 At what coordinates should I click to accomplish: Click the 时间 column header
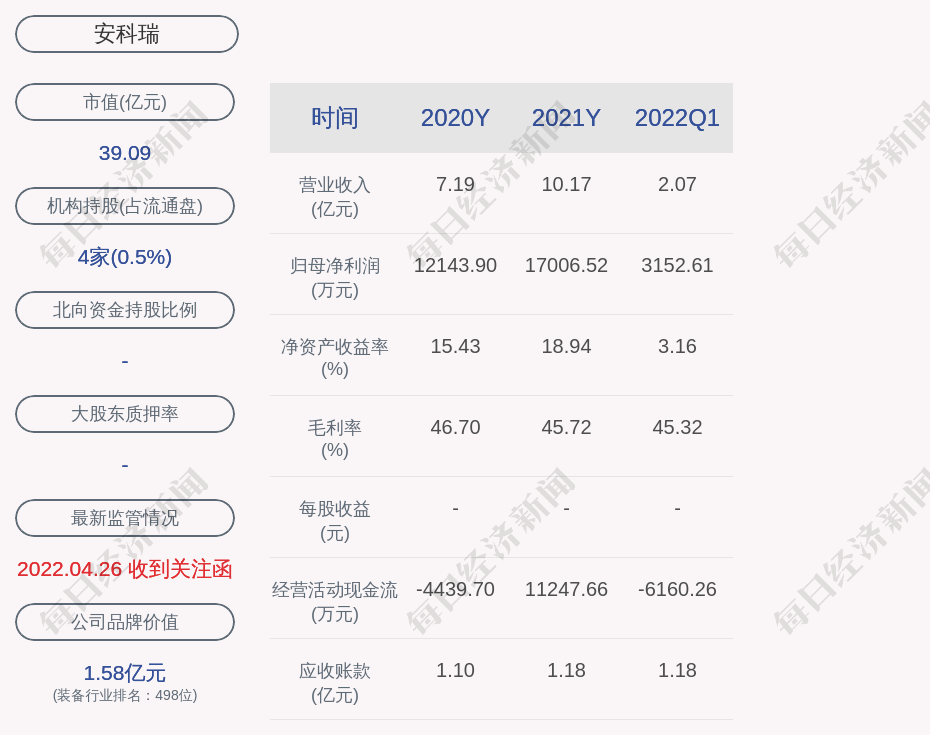coord(335,118)
